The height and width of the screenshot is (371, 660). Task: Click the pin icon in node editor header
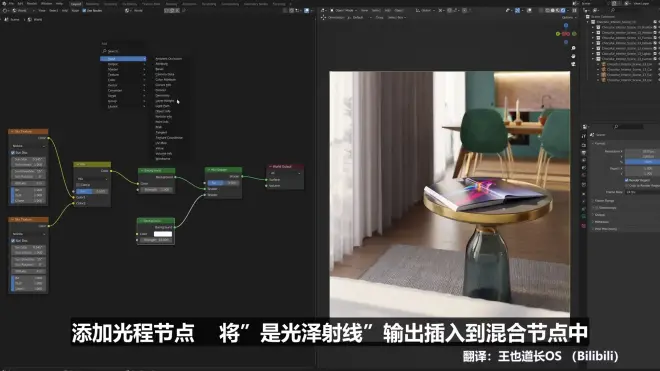[184, 11]
